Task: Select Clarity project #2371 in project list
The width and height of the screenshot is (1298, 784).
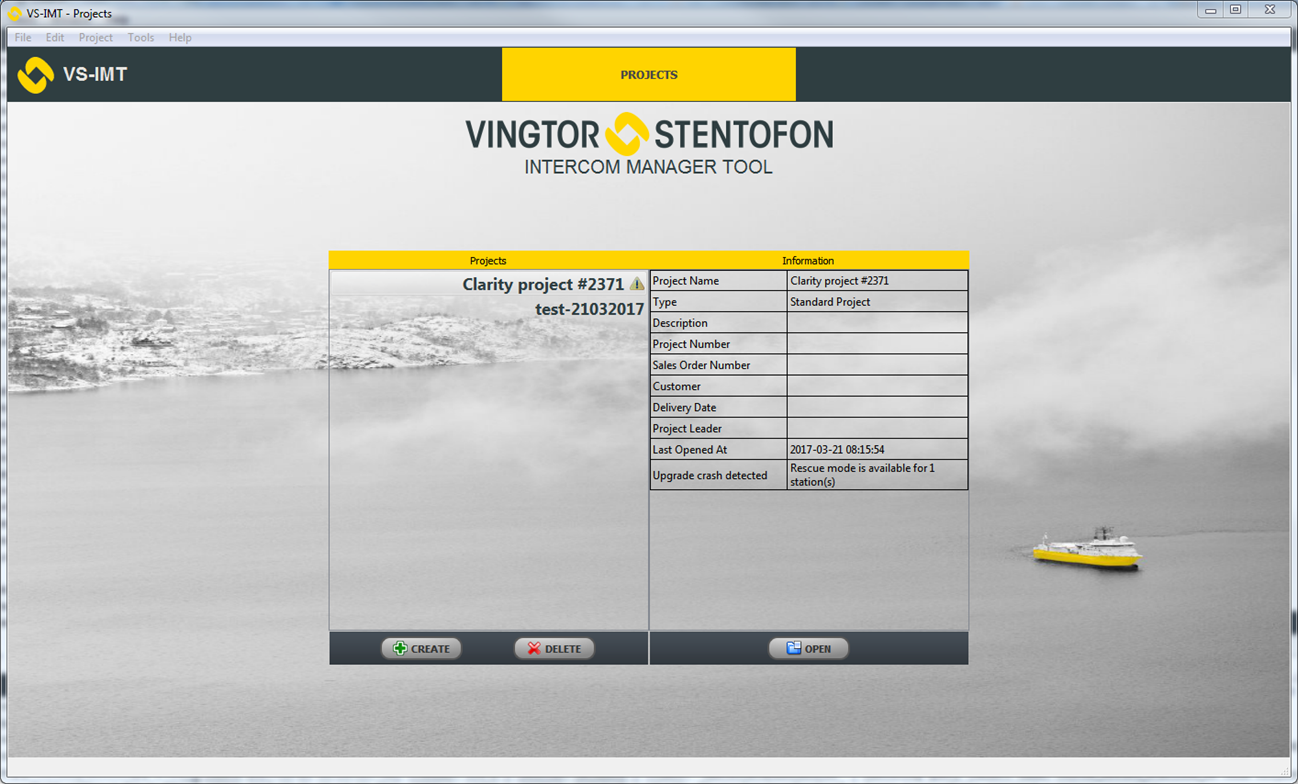Action: click(488, 284)
